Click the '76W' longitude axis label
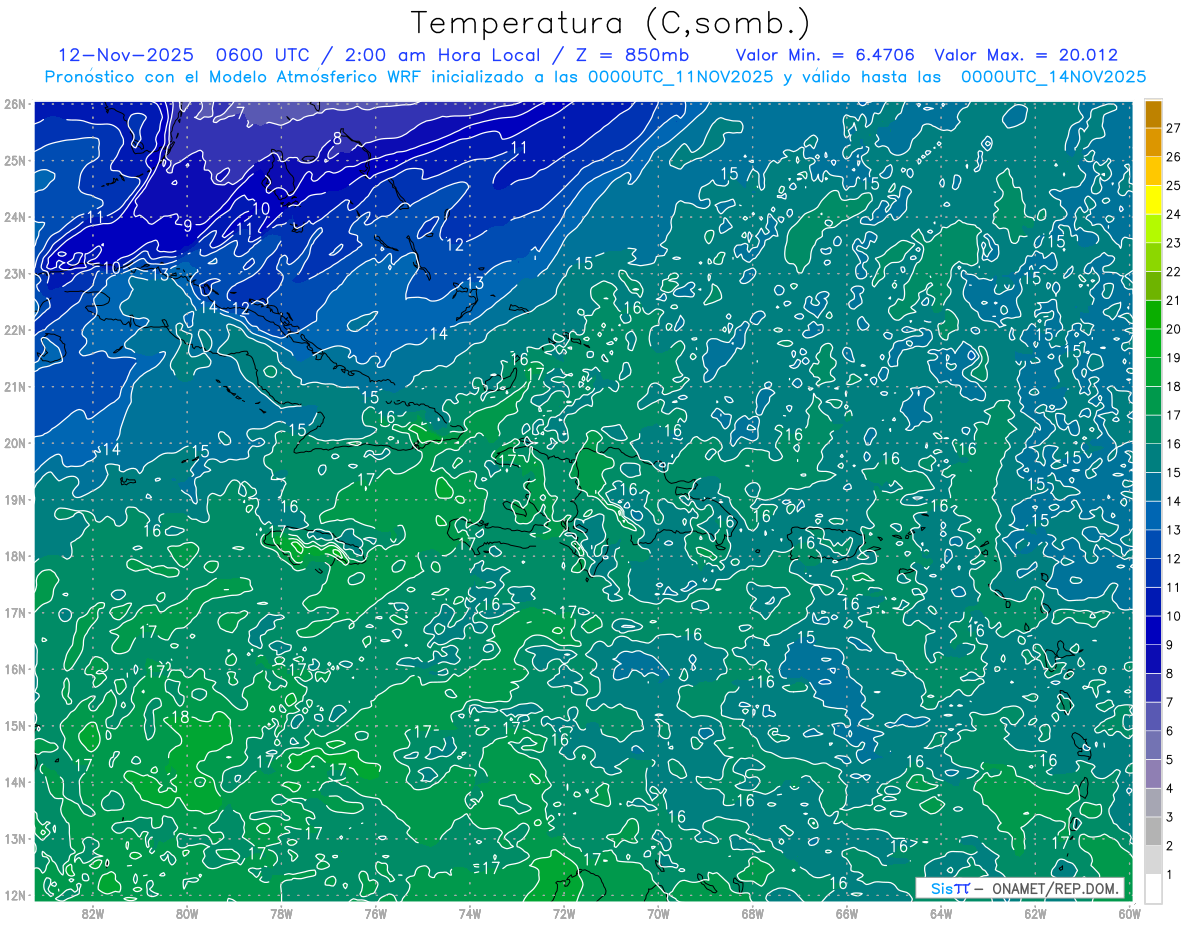 point(375,913)
